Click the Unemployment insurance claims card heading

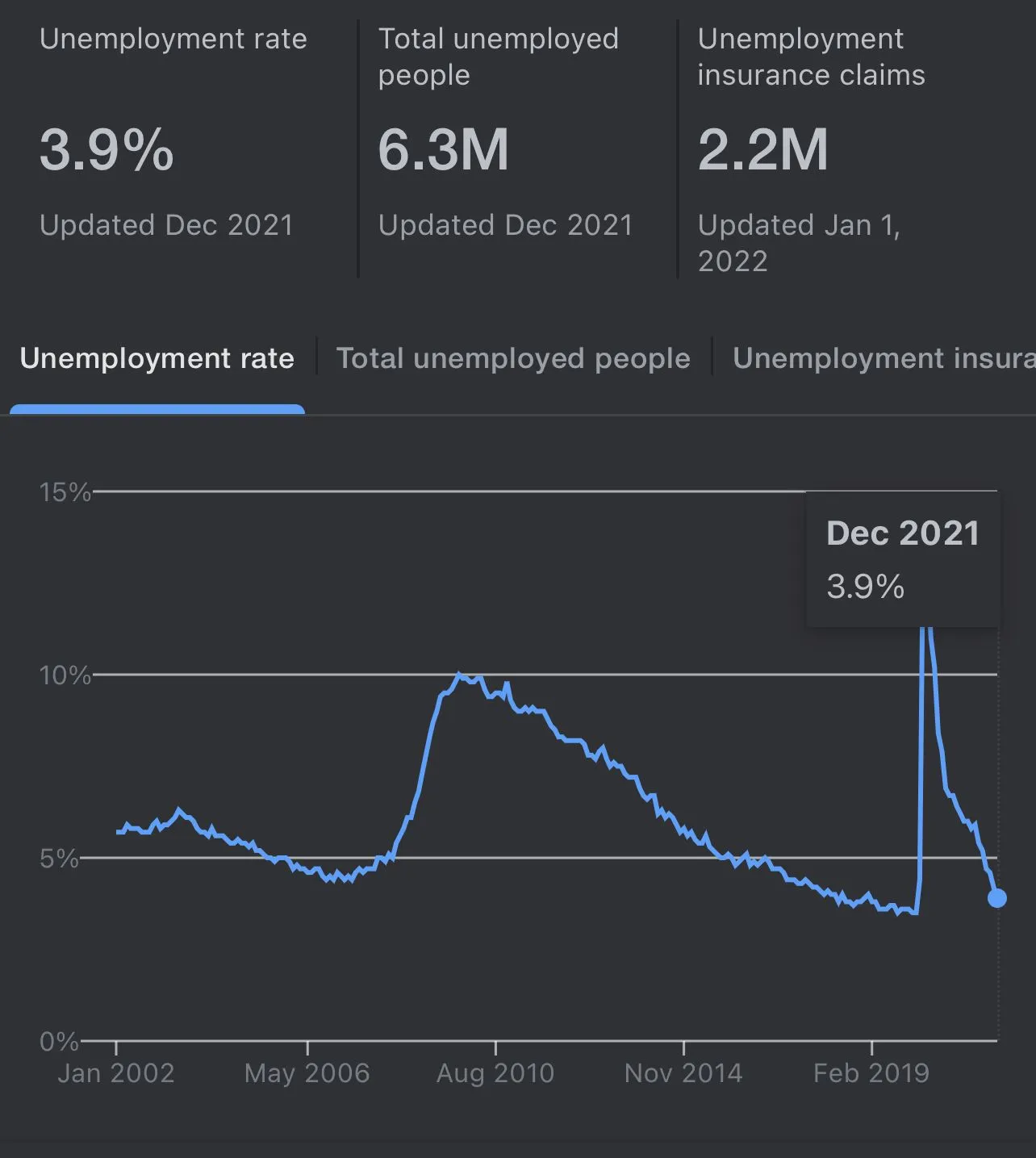click(x=811, y=56)
